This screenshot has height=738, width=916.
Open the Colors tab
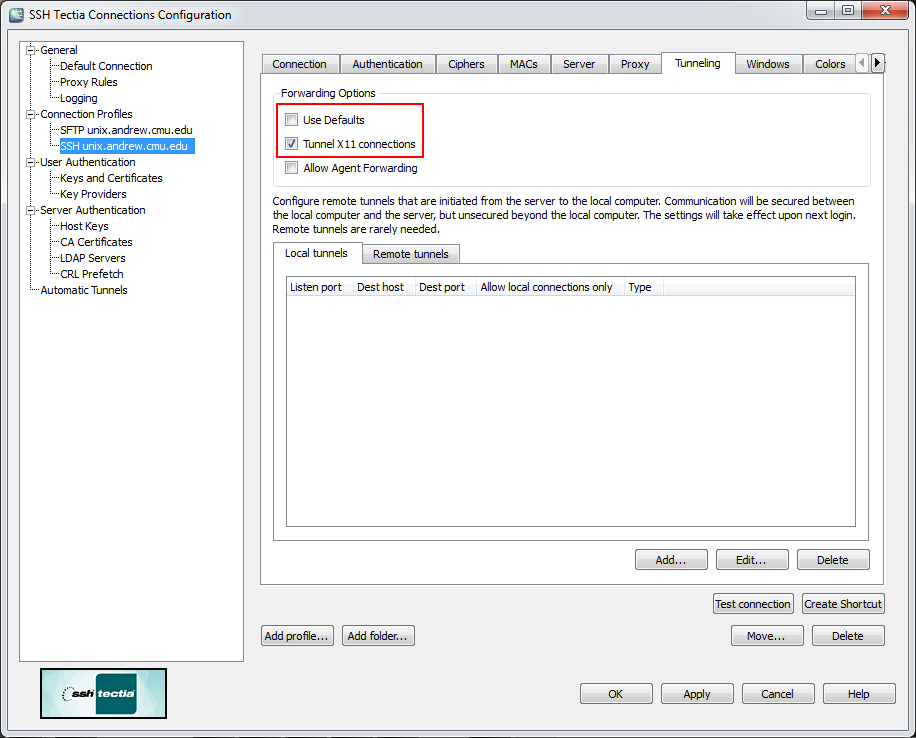[x=830, y=64]
